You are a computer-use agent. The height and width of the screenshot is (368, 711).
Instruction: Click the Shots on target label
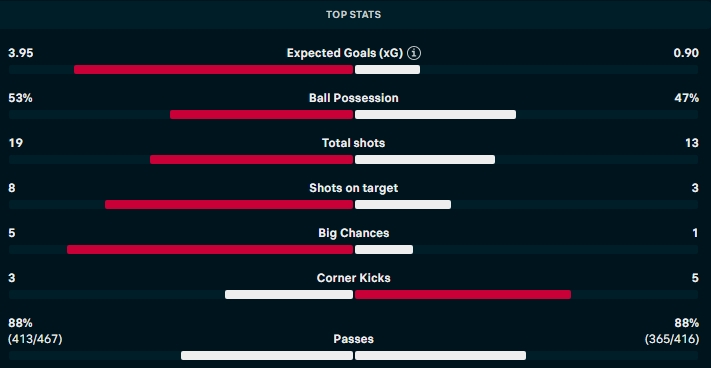[354, 188]
